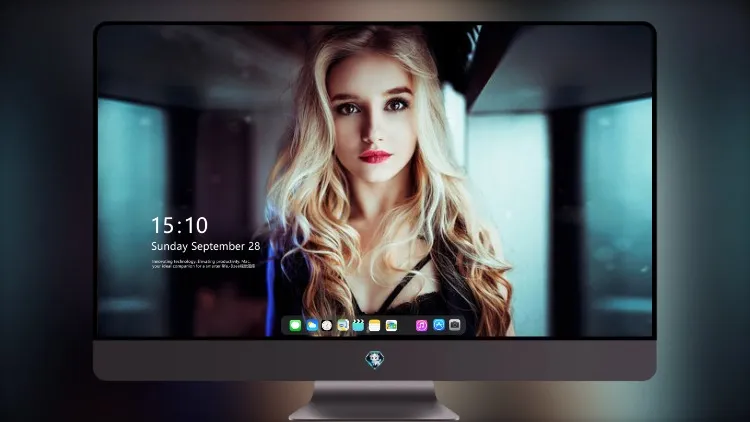Image resolution: width=750 pixels, height=422 pixels.
Task: Open the Camera app in dock
Action: click(x=455, y=325)
